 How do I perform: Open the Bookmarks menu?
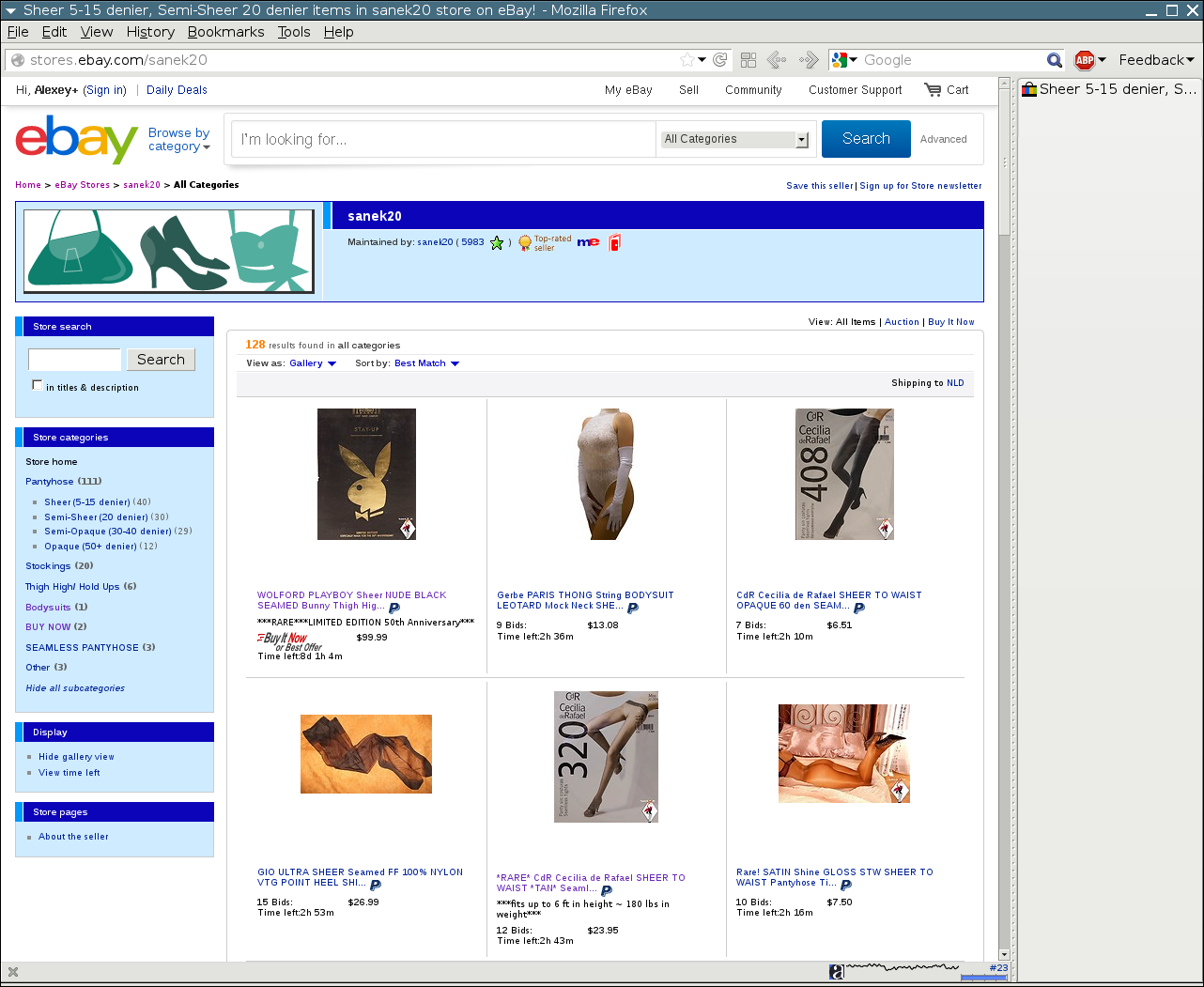(225, 32)
